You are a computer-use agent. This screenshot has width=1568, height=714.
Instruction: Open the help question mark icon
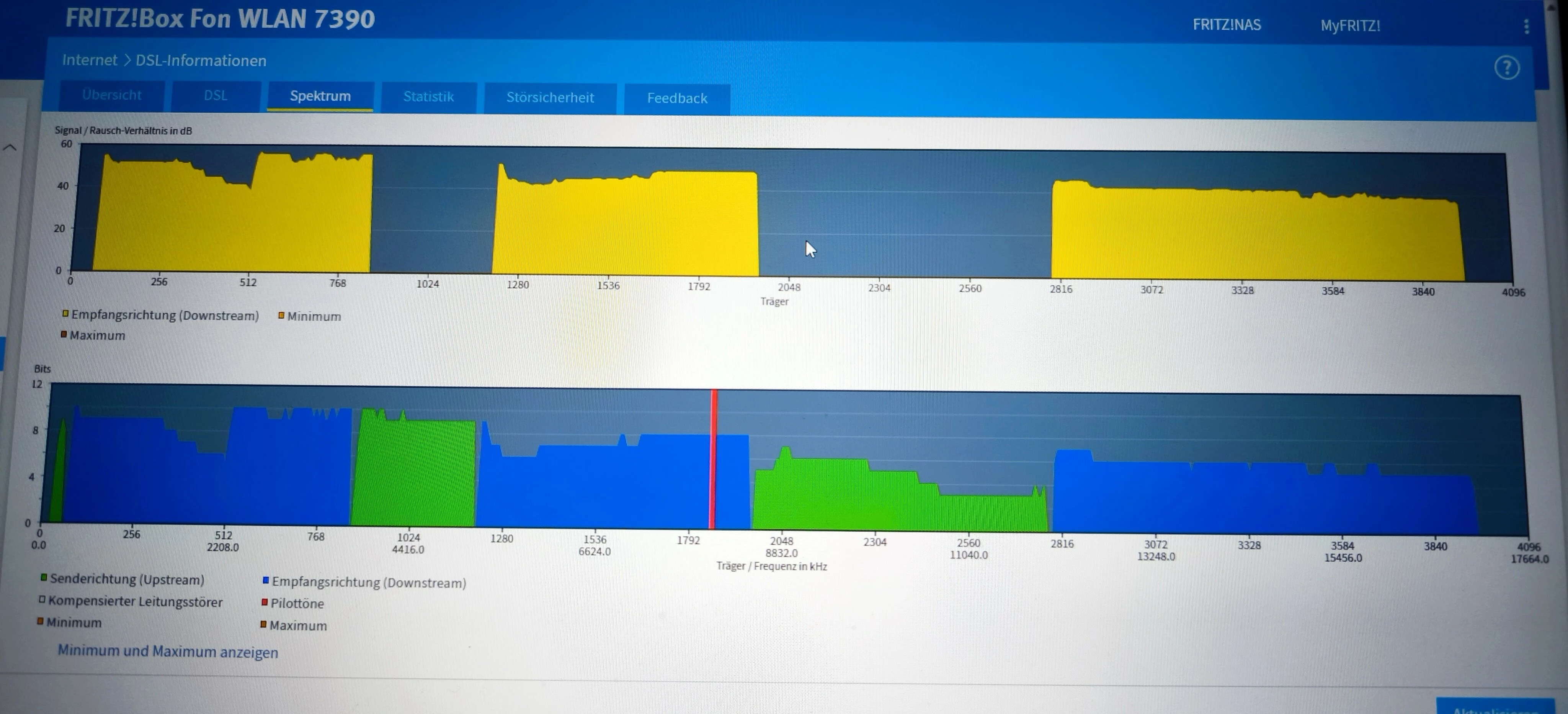click(x=1506, y=68)
